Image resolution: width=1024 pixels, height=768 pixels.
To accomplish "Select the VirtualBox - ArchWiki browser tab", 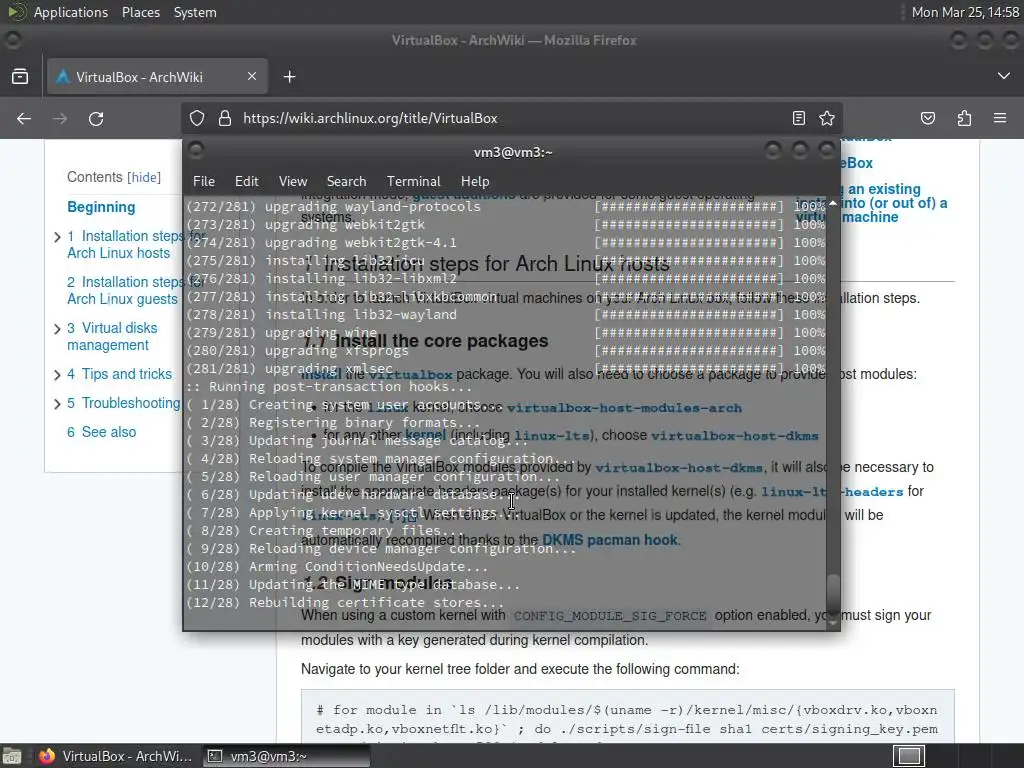I will [x=157, y=77].
